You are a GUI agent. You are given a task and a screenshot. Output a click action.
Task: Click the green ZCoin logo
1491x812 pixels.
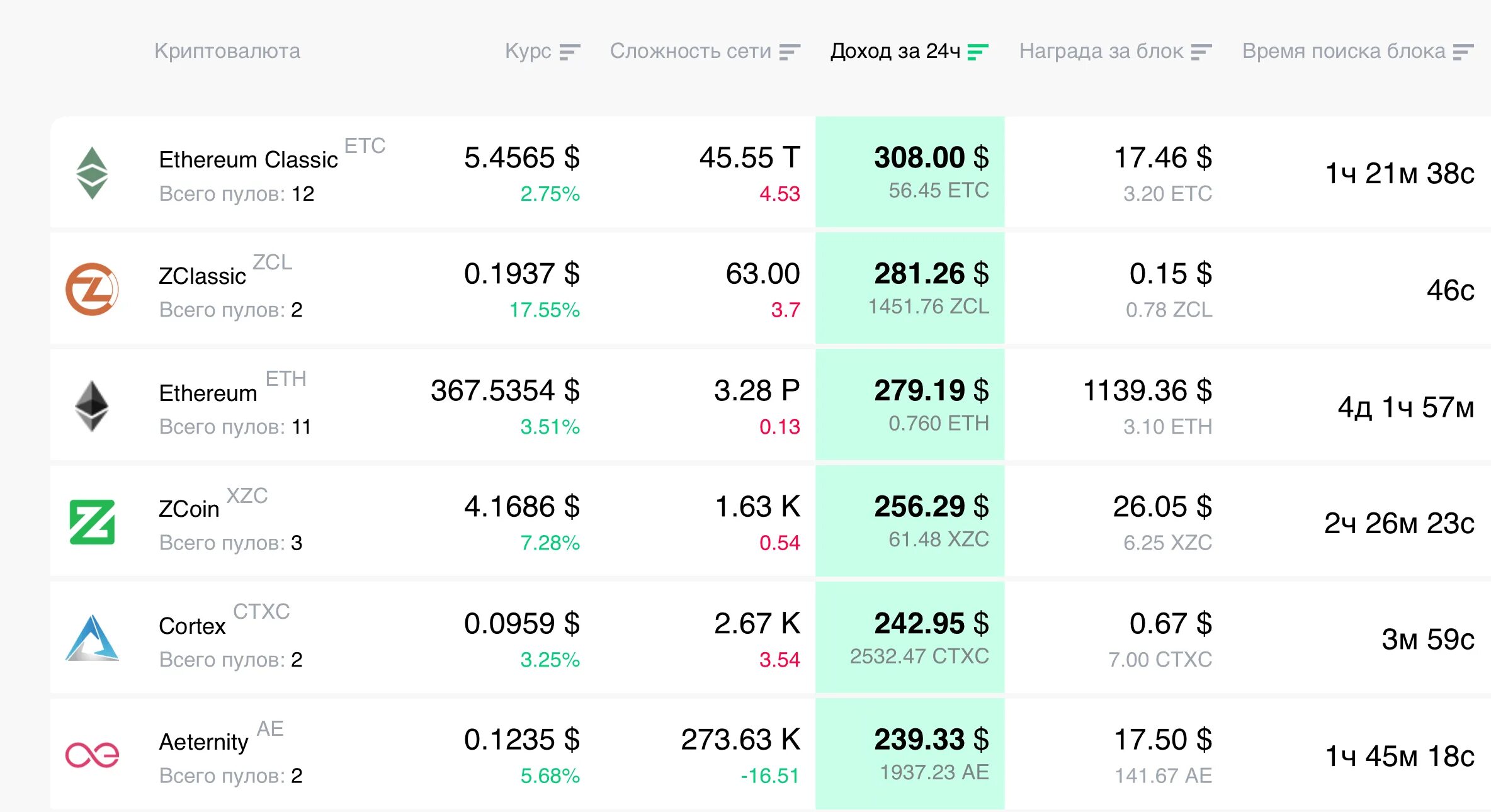coord(92,522)
